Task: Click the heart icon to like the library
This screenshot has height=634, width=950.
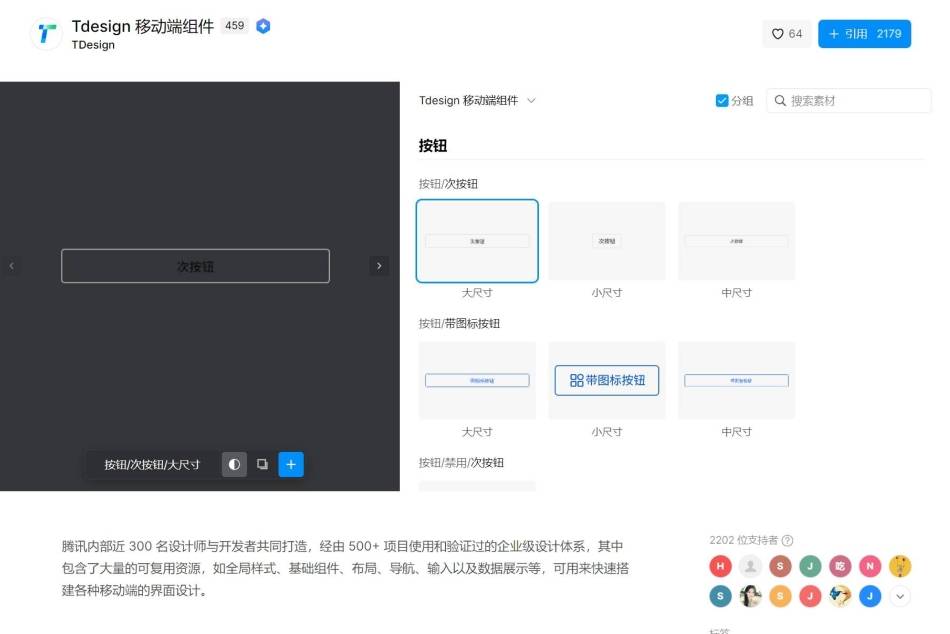Action: pos(777,33)
